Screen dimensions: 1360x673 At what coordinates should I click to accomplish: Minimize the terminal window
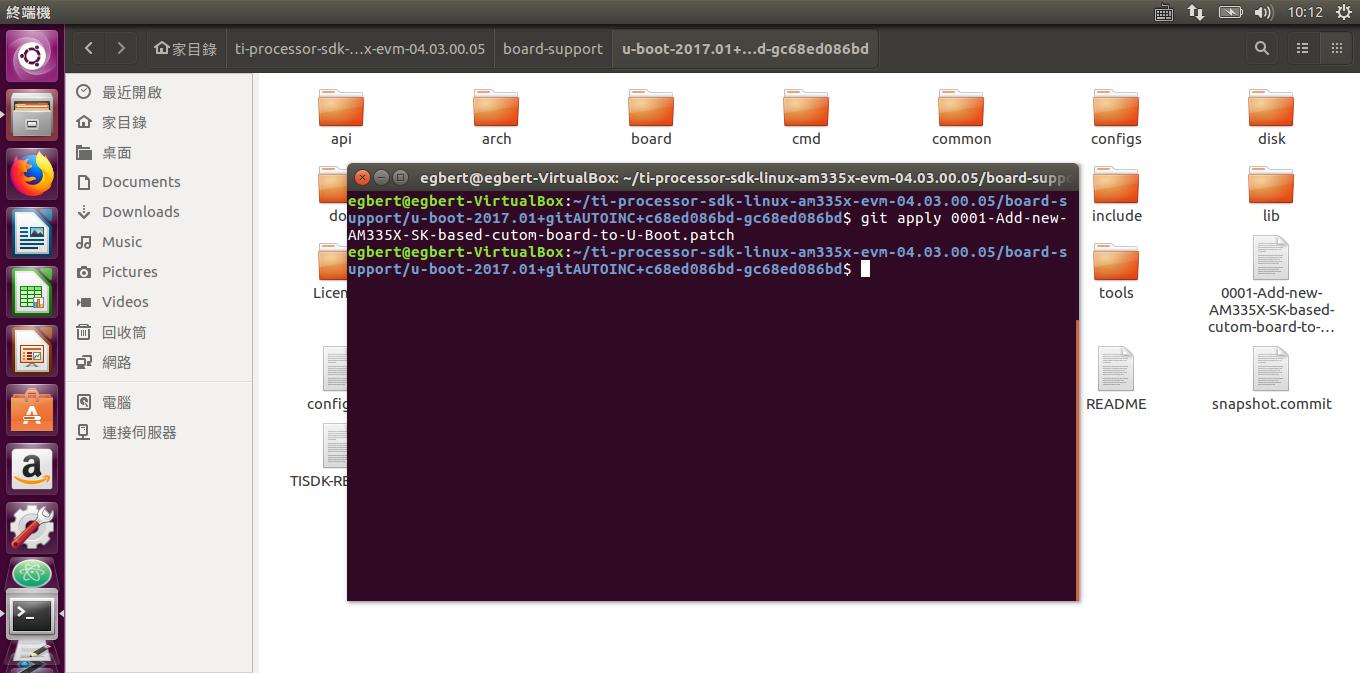381,178
